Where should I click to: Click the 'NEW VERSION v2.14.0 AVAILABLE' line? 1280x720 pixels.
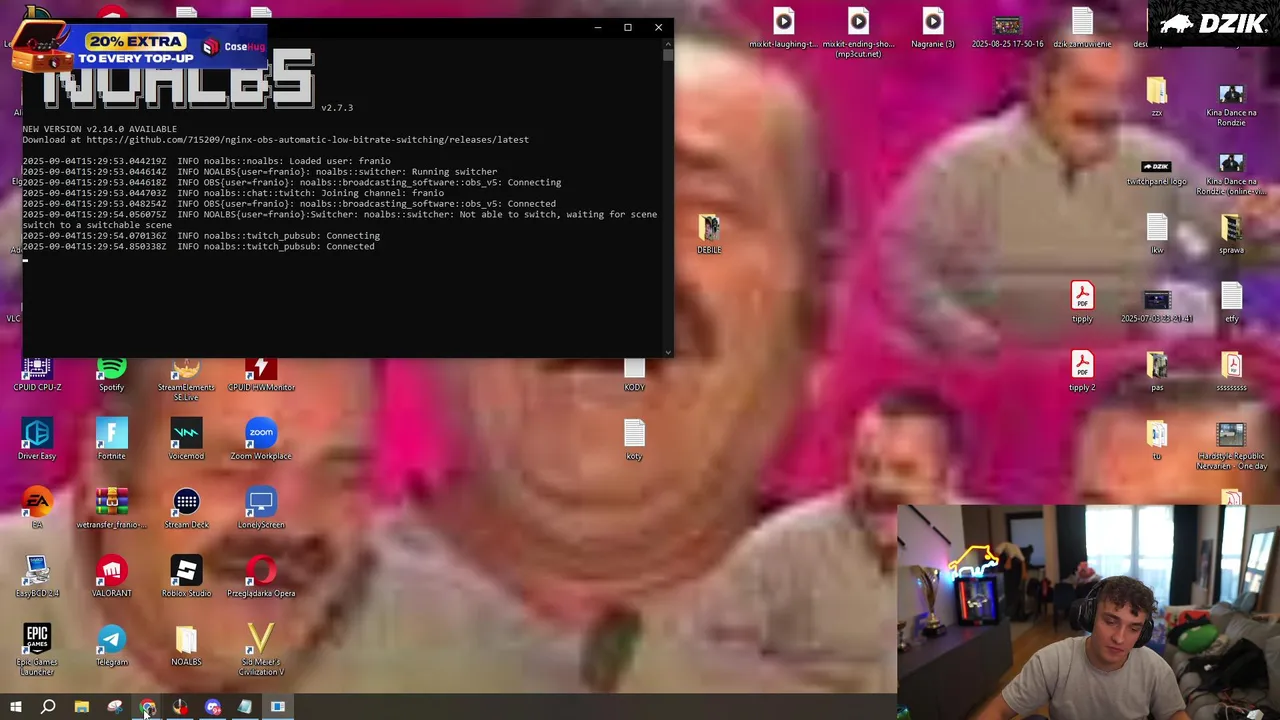pos(100,129)
